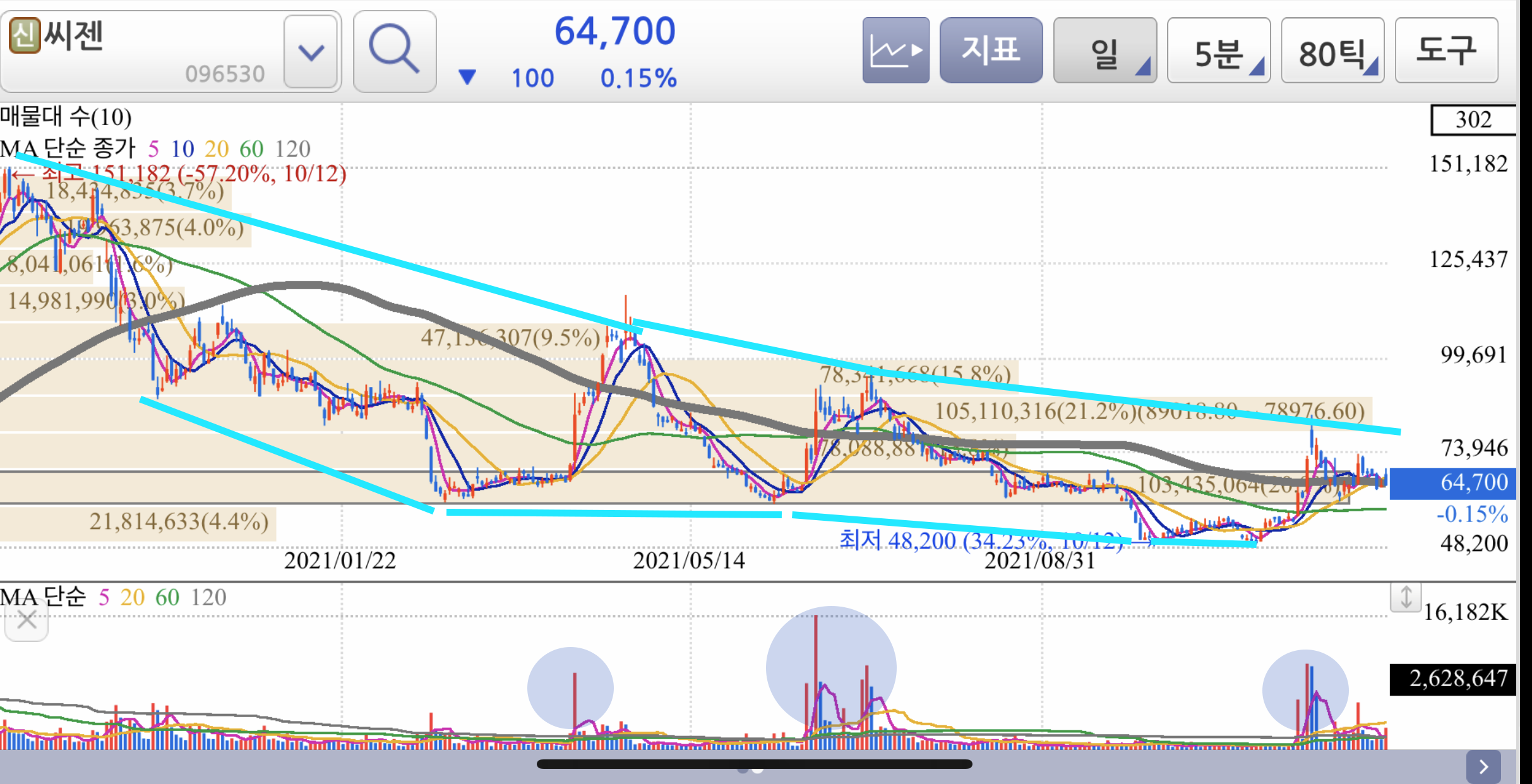Toggle the line chart type button

[x=895, y=50]
